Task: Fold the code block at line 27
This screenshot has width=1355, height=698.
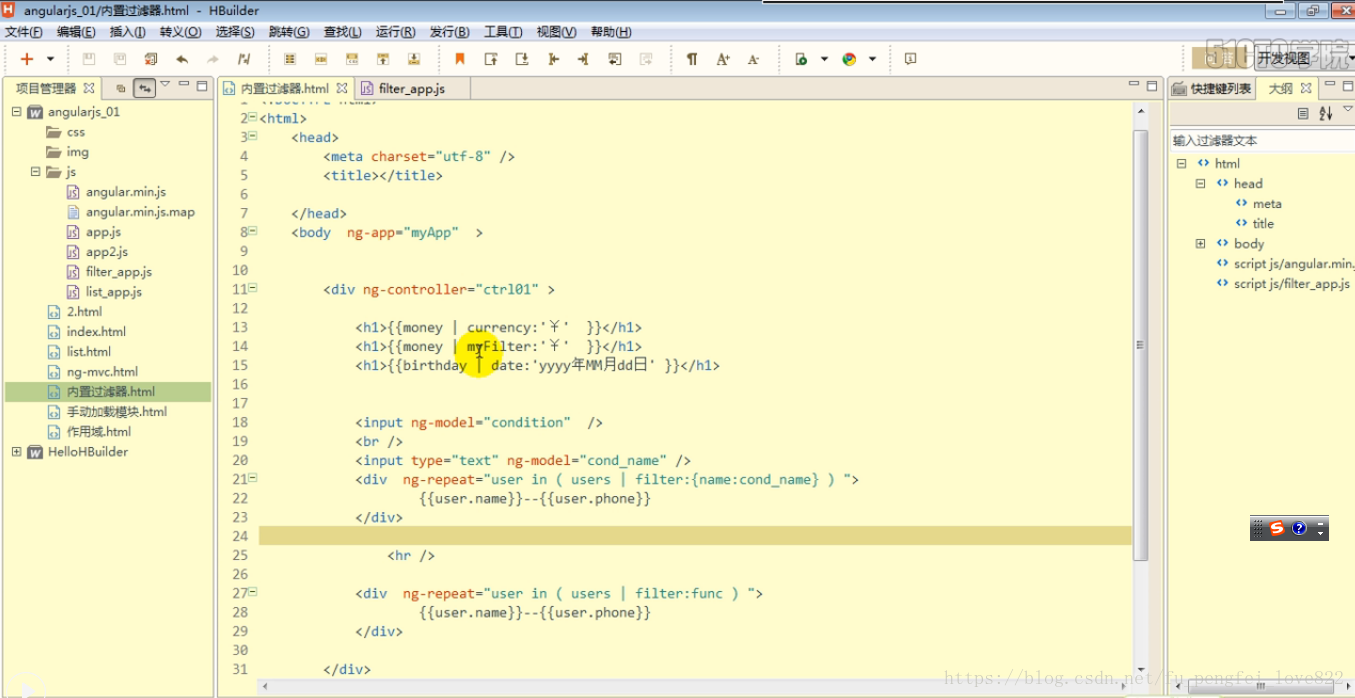Action: 252,592
